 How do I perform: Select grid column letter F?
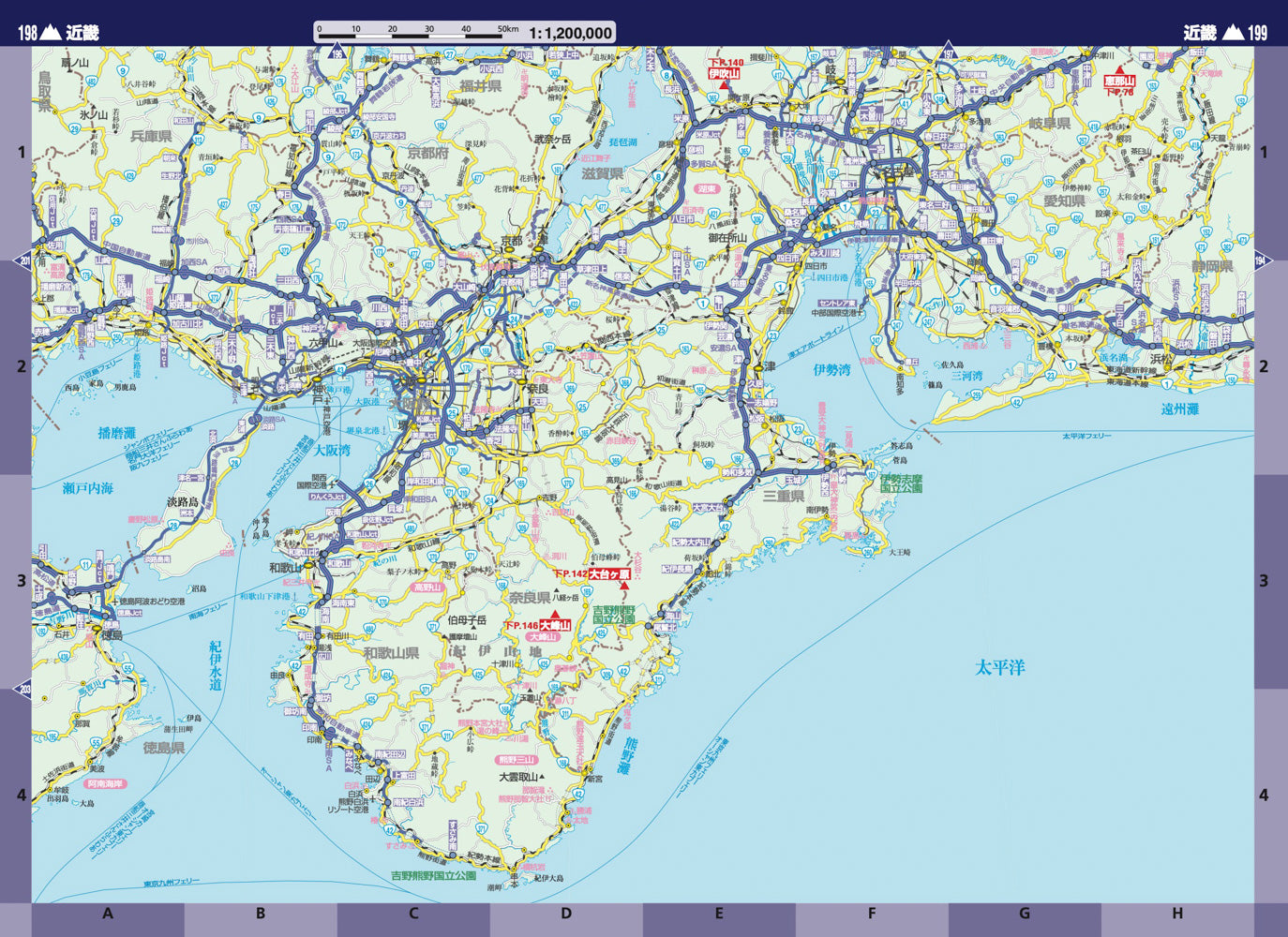872,913
